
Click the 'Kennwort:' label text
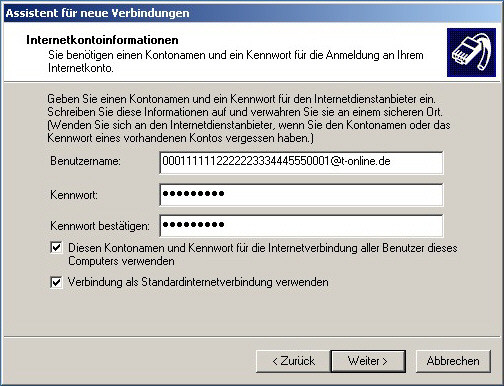74,195
